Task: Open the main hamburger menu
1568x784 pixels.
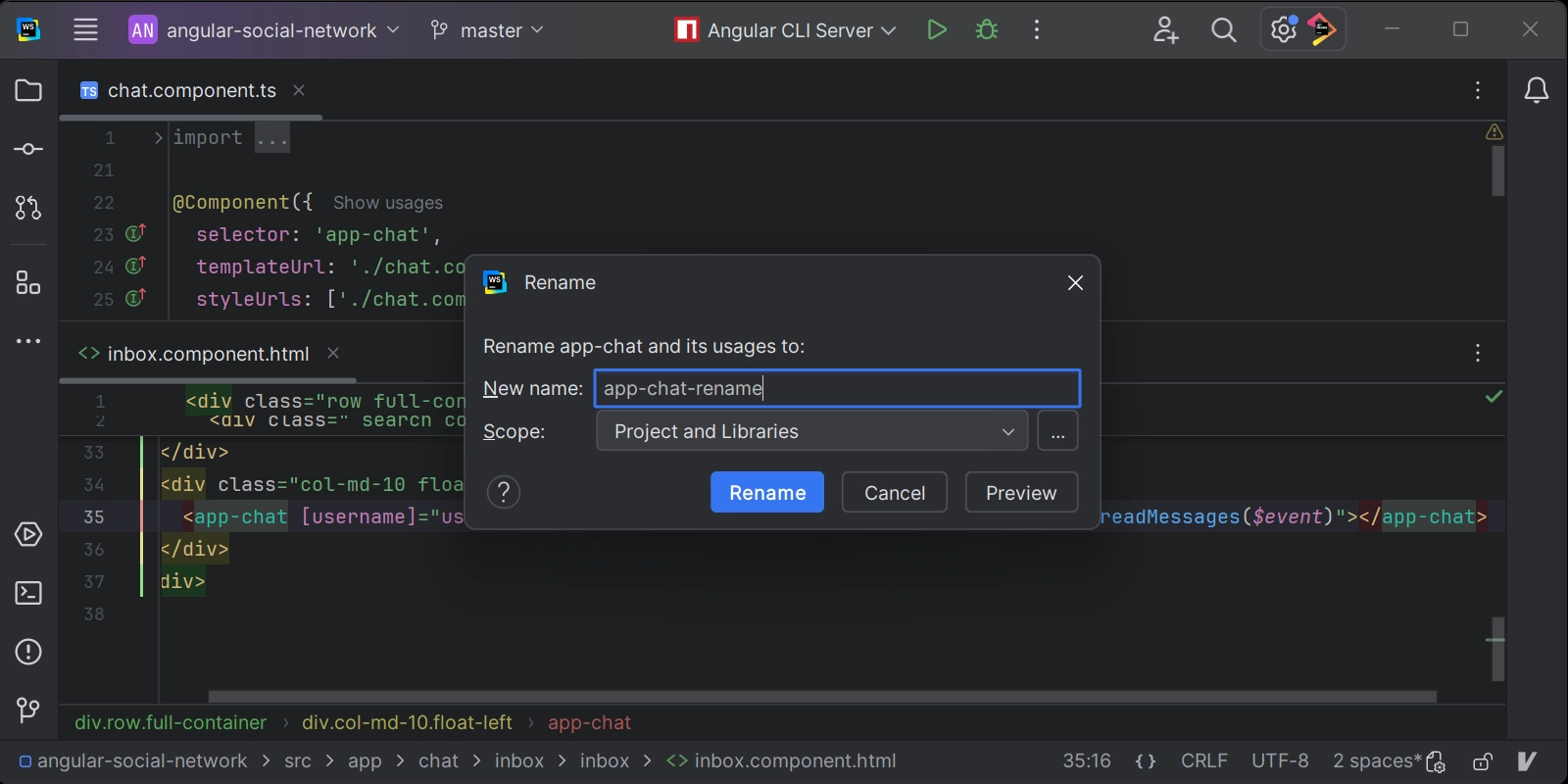Action: (85, 29)
